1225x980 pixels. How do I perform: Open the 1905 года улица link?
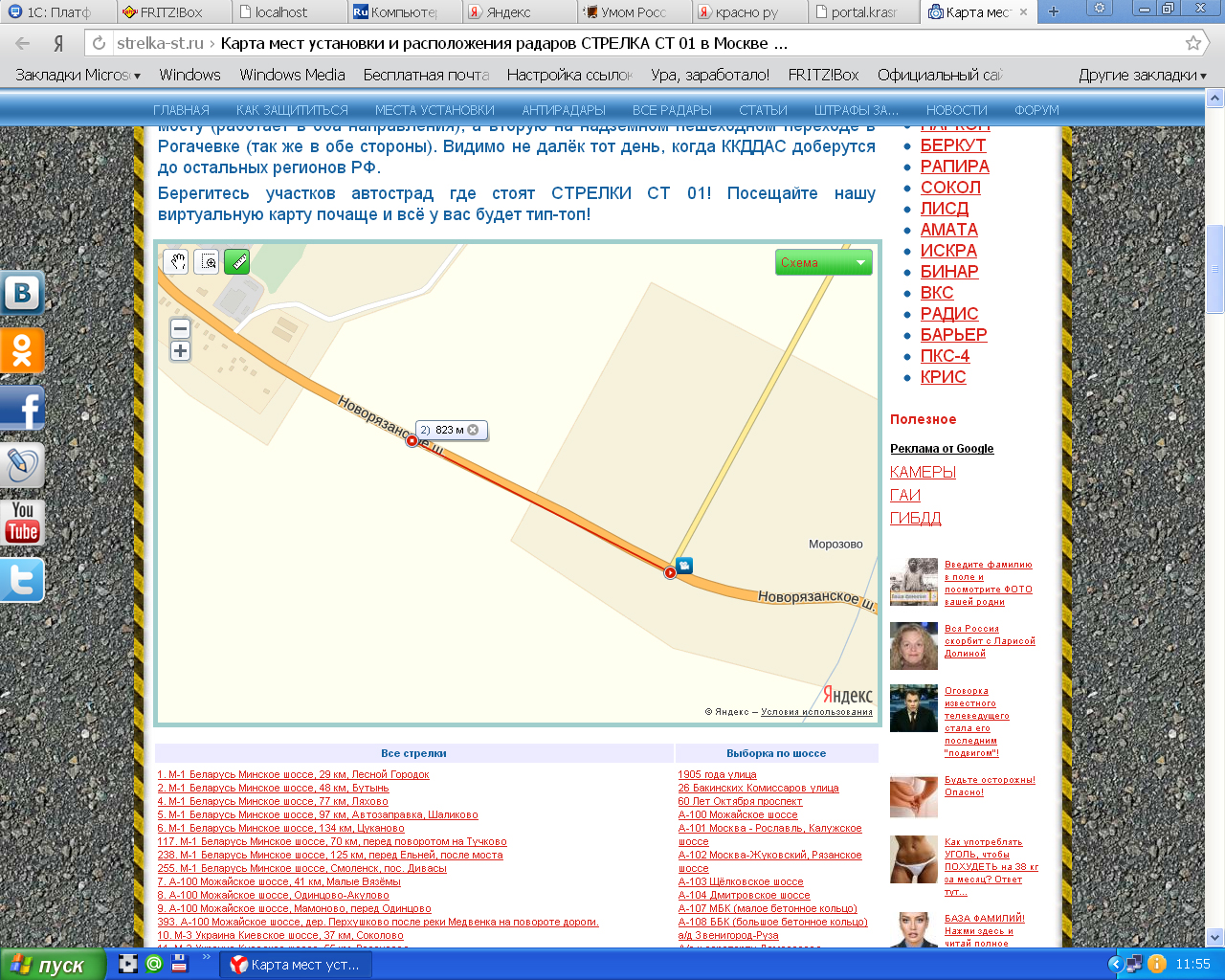point(717,774)
